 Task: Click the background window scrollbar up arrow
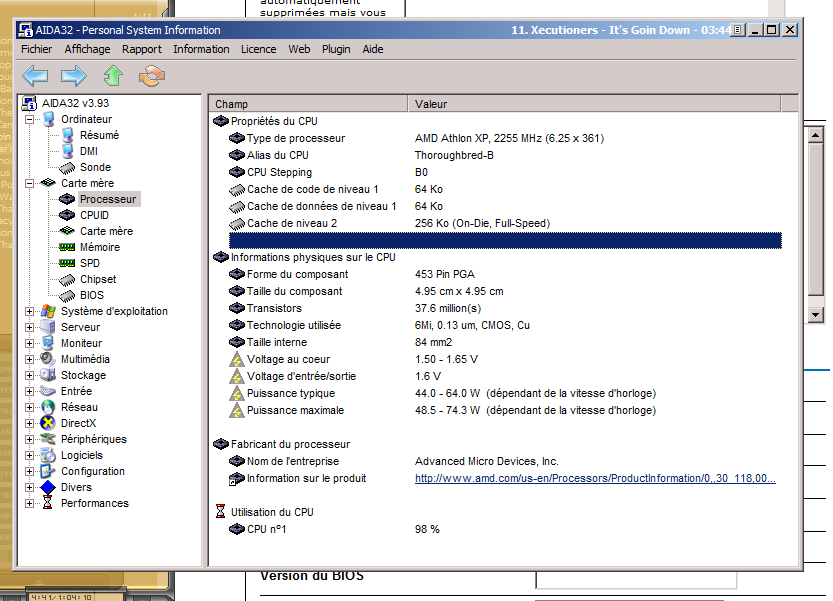815,136
